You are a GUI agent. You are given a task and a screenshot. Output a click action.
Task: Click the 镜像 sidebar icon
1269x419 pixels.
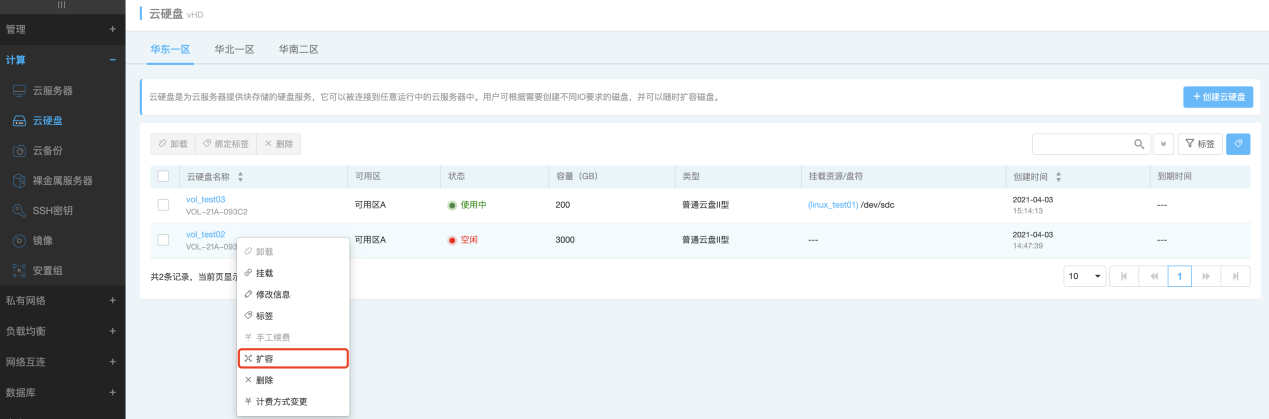click(19, 241)
